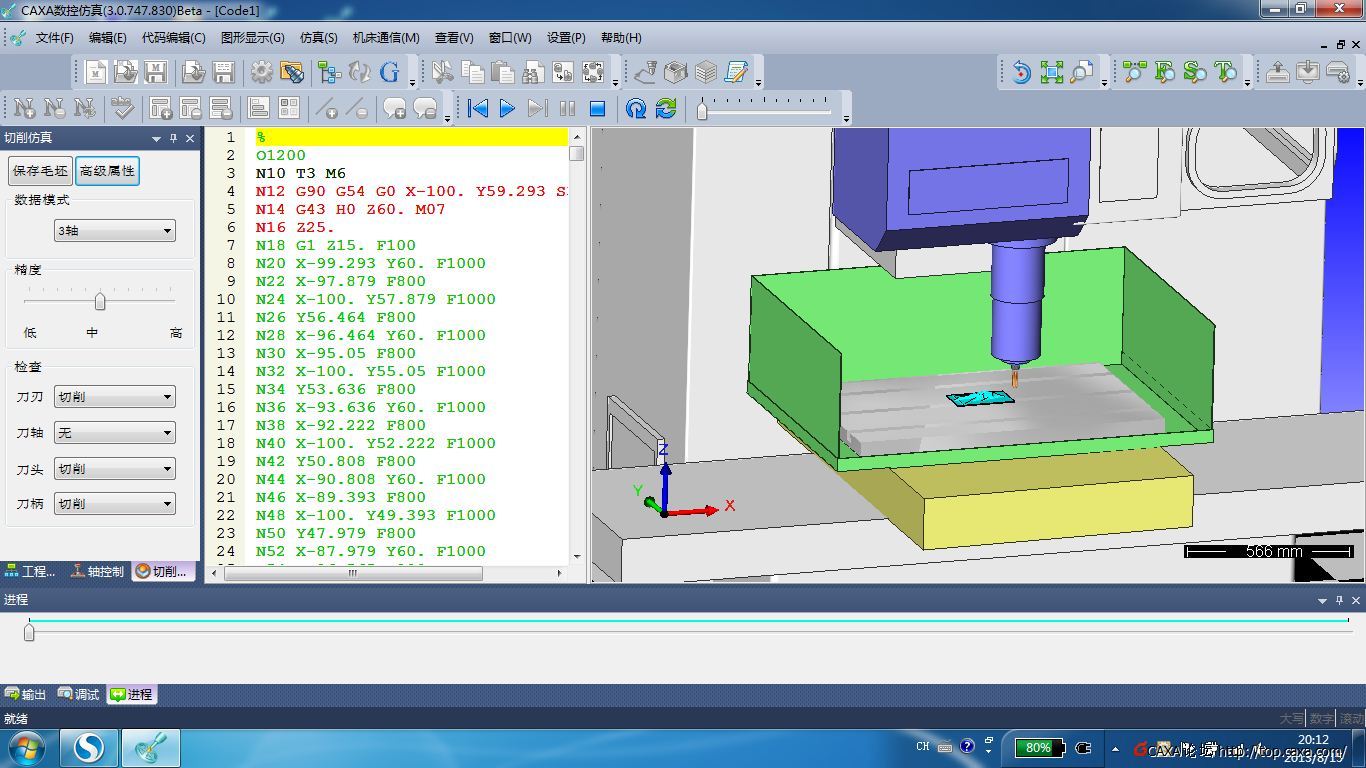This screenshot has width=1366, height=768.
Task: Expand the 刀轴 dropdown showing 无
Action: click(x=115, y=433)
